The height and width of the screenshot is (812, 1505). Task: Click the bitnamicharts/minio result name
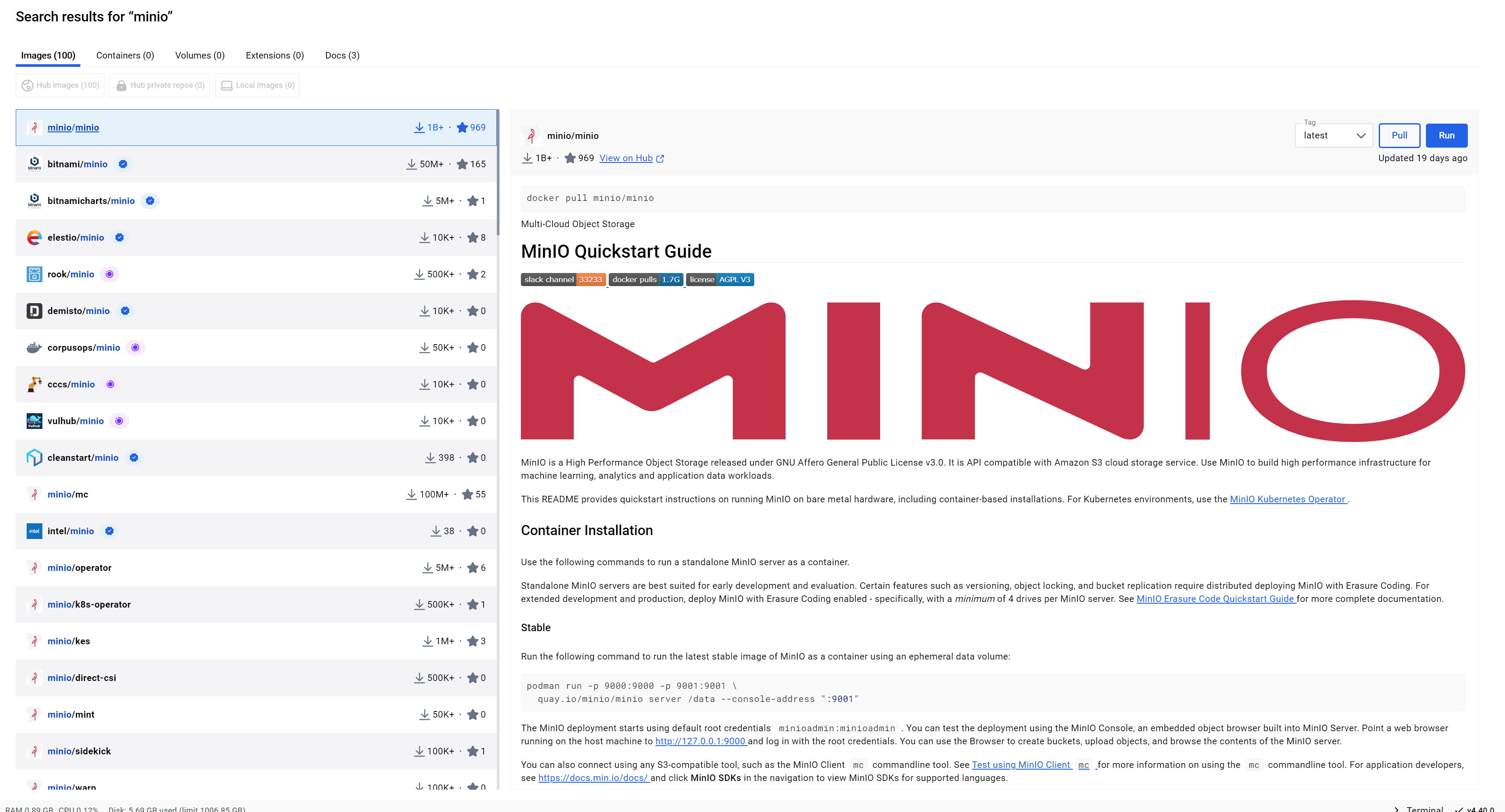click(x=91, y=201)
